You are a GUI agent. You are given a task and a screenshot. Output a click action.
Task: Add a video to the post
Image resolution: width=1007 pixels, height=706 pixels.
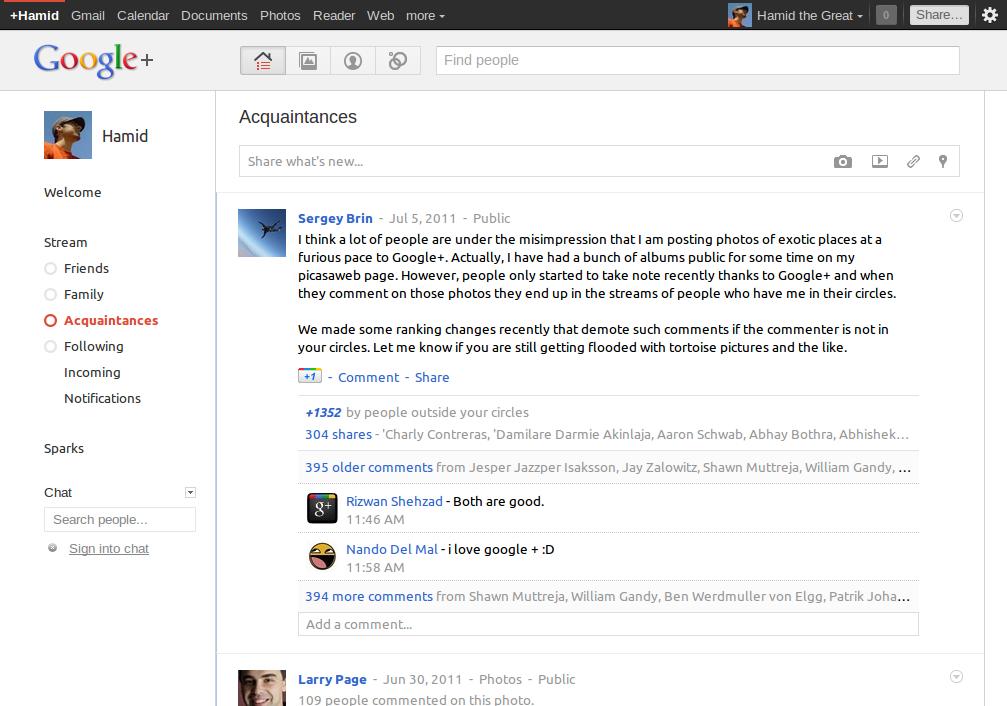point(879,161)
